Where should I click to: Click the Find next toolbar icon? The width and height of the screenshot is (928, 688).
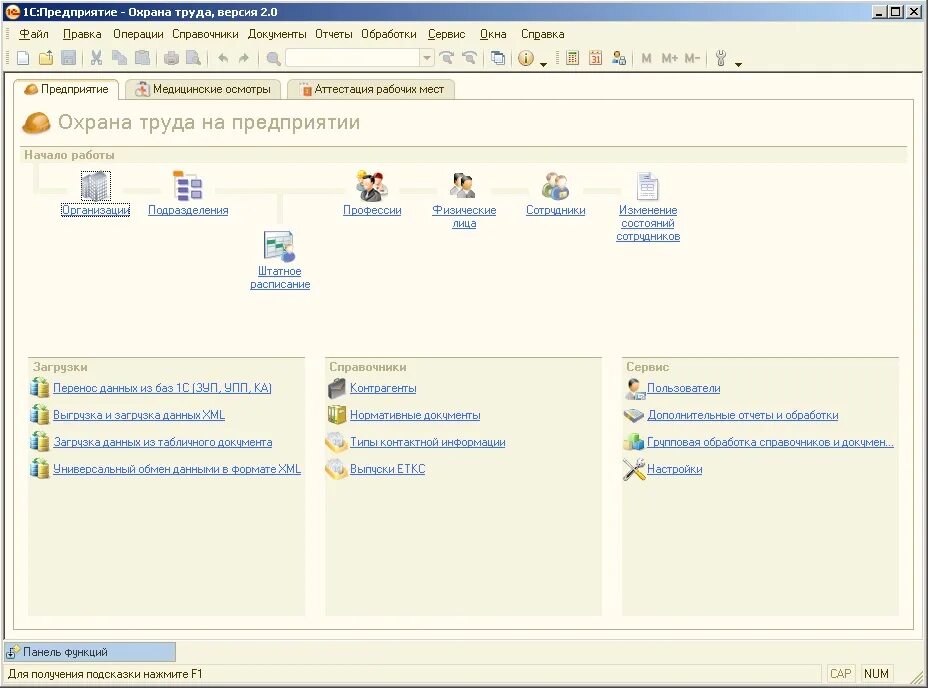point(447,58)
